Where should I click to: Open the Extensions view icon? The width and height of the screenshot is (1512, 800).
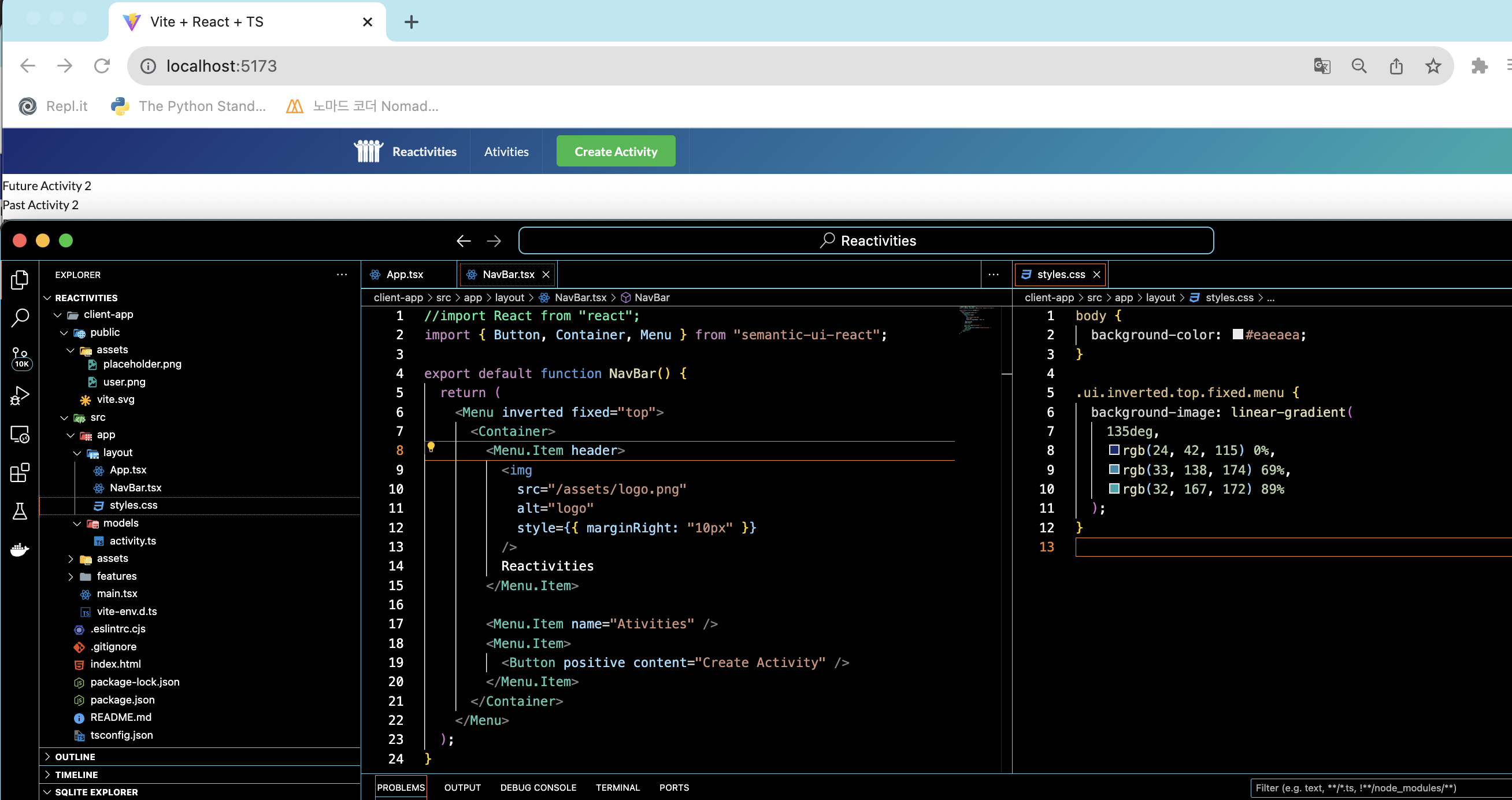tap(20, 472)
